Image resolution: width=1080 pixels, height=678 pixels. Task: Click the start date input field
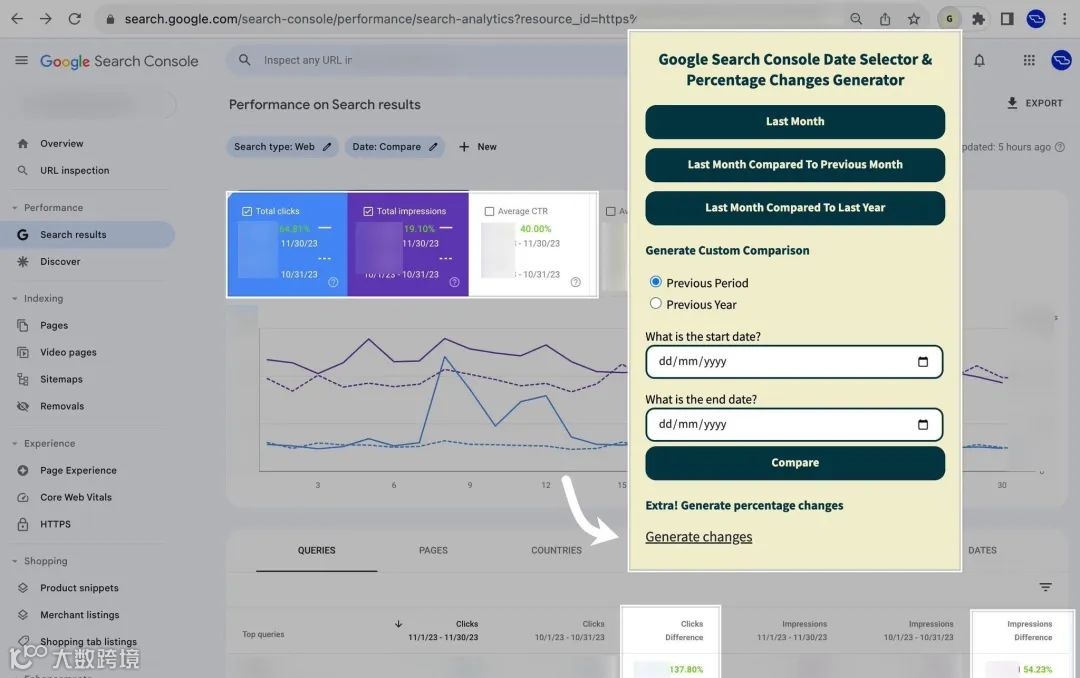(793, 362)
